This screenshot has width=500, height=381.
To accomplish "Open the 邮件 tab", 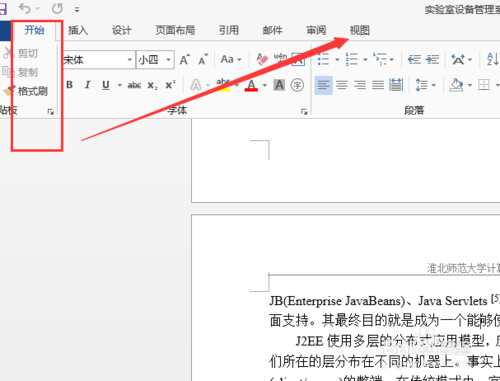I will point(272,31).
